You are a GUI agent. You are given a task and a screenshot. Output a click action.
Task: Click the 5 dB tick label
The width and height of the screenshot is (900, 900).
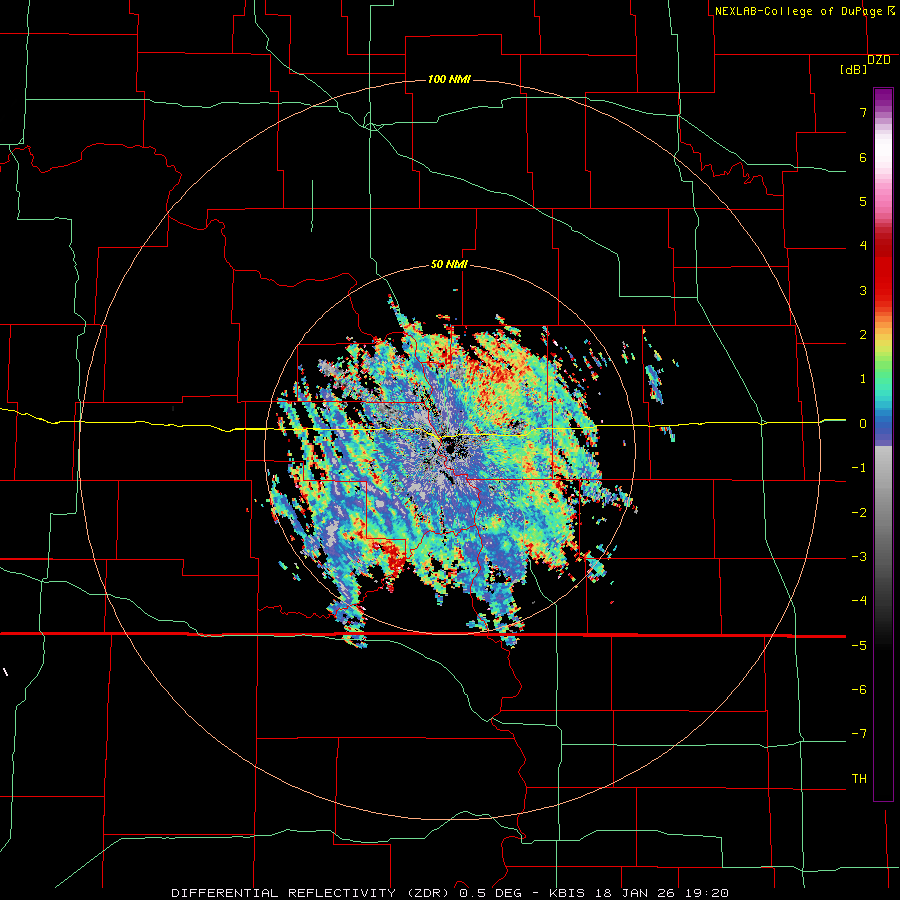click(863, 201)
